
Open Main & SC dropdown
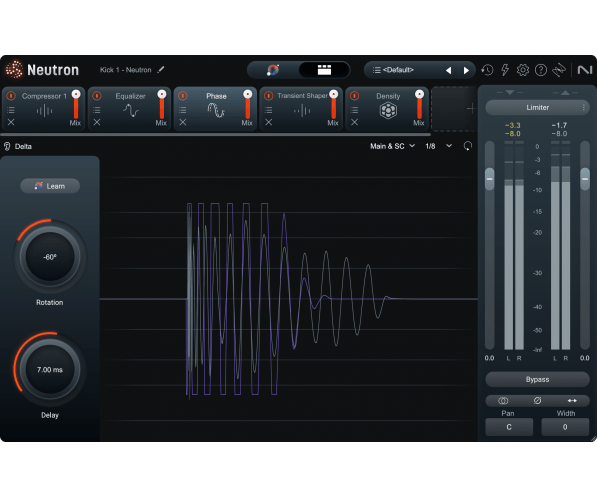[392, 146]
